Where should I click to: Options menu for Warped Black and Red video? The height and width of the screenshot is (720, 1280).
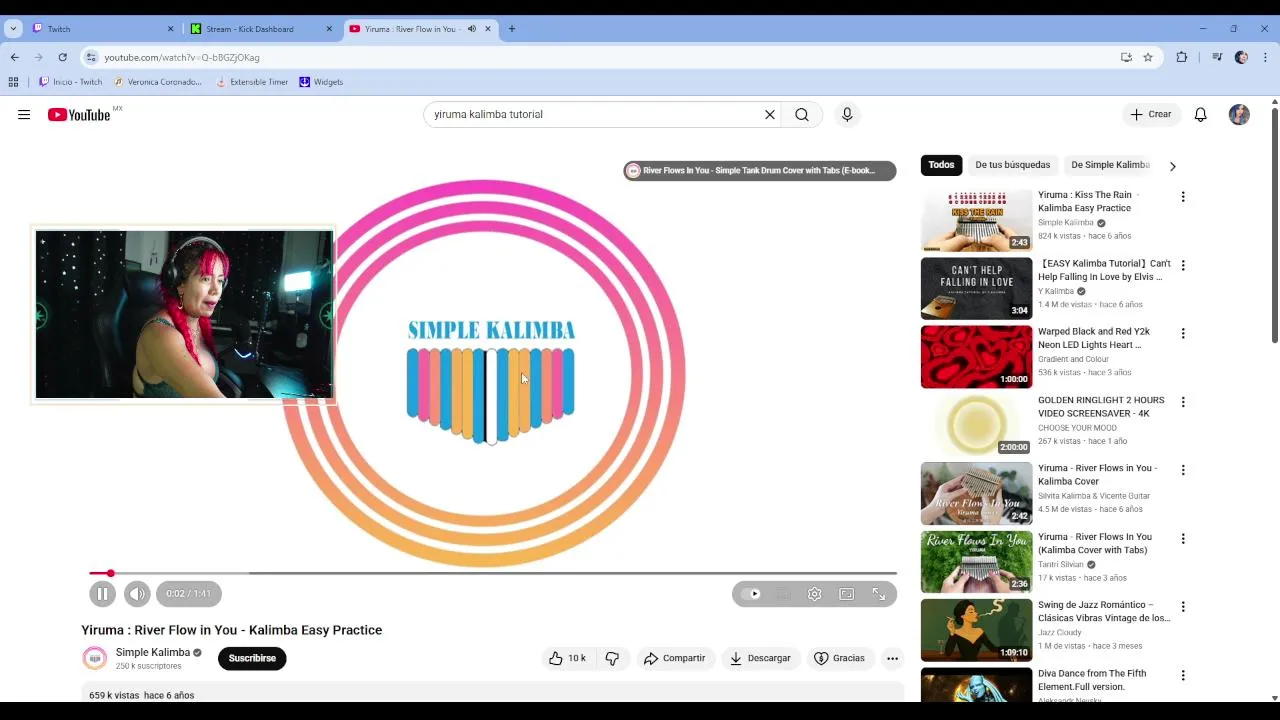1183,333
